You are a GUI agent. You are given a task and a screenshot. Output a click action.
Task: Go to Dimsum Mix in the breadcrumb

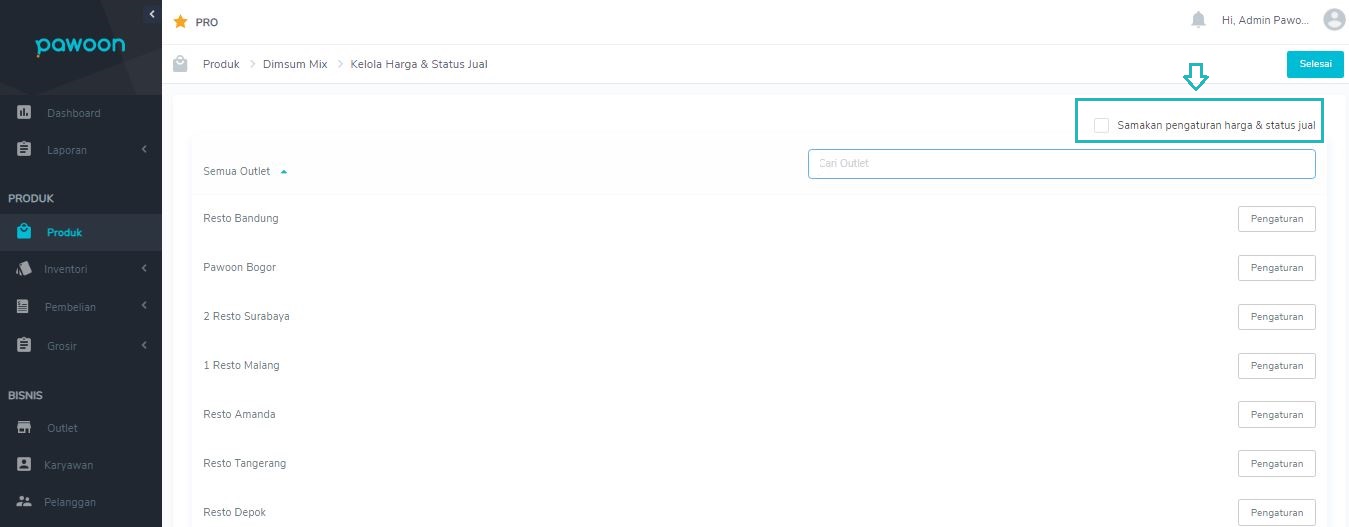295,64
